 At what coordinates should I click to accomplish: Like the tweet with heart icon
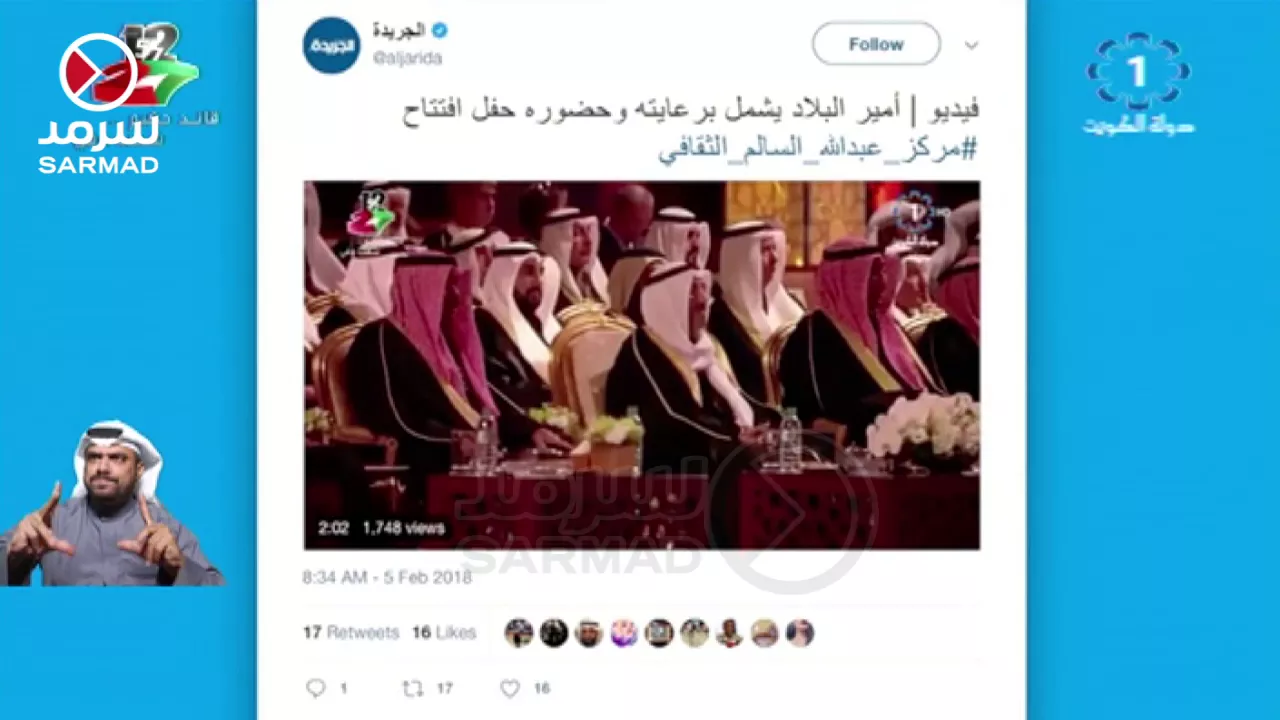tap(510, 688)
